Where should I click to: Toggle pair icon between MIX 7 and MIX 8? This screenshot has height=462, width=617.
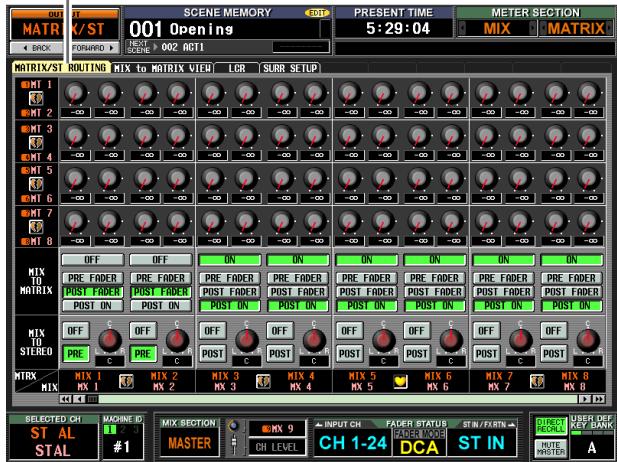click(537, 381)
